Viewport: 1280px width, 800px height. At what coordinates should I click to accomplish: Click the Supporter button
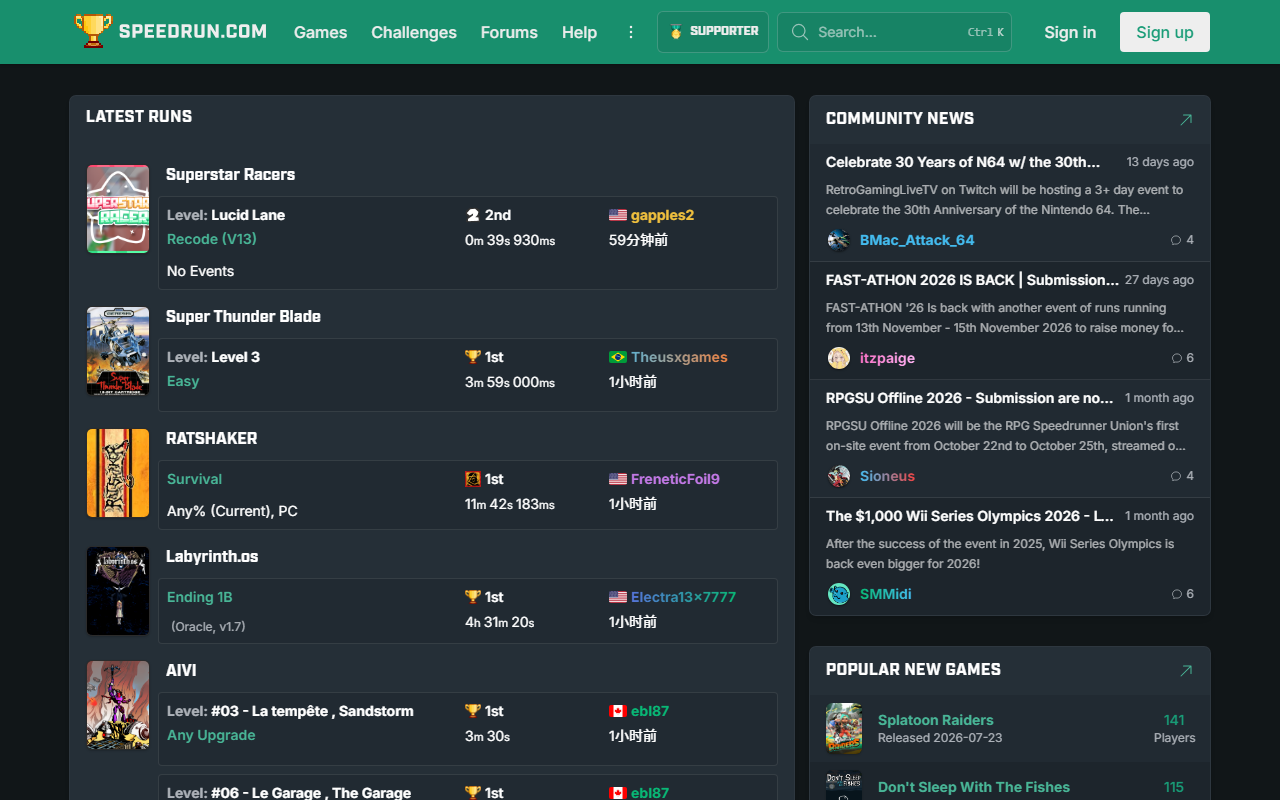713,32
